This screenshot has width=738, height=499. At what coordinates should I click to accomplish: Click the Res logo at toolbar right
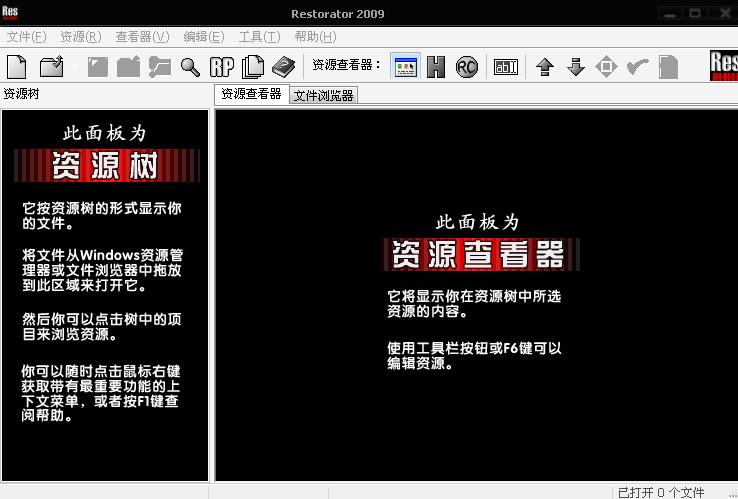tap(724, 65)
